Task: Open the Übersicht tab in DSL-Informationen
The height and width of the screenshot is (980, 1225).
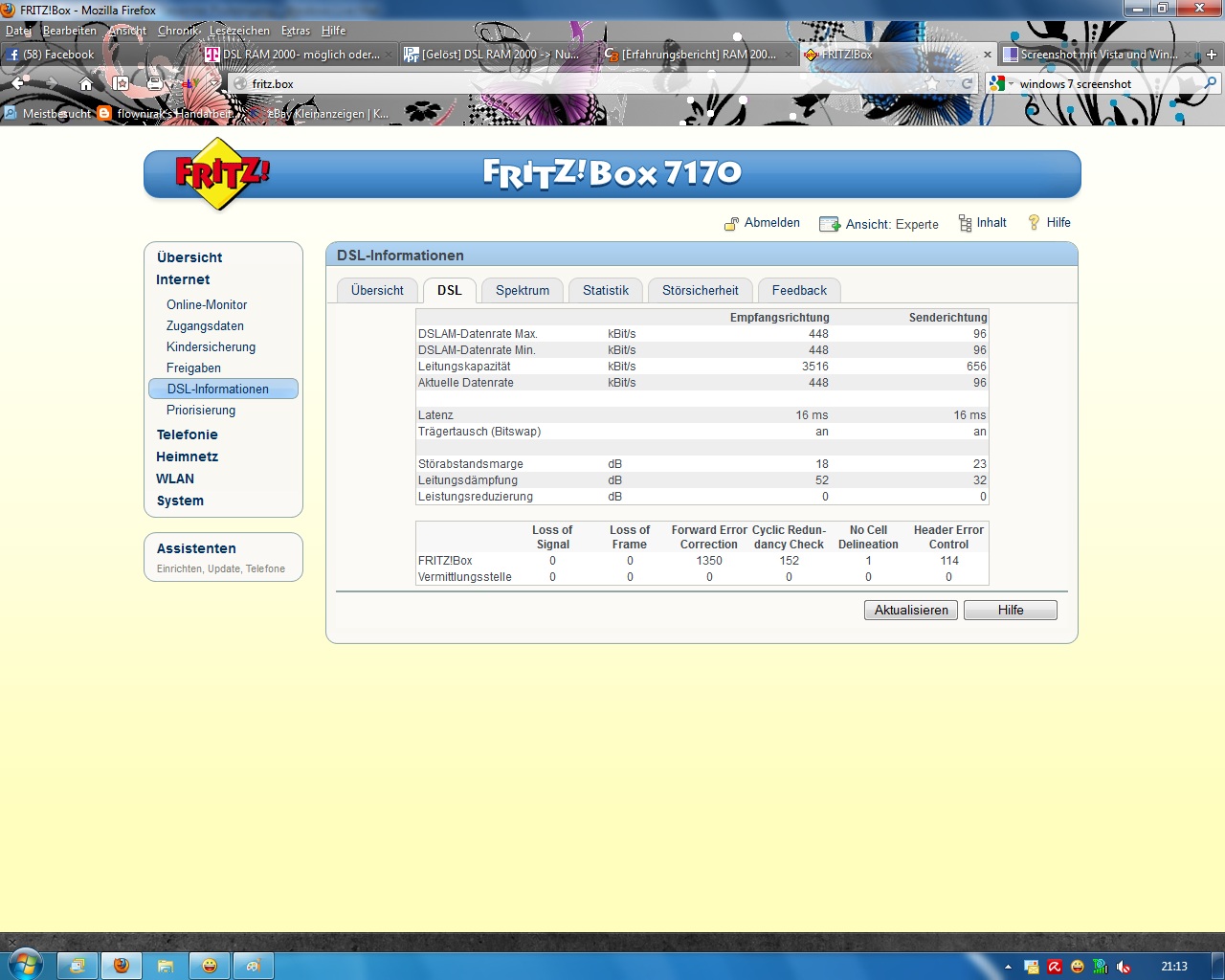Action: 377,290
